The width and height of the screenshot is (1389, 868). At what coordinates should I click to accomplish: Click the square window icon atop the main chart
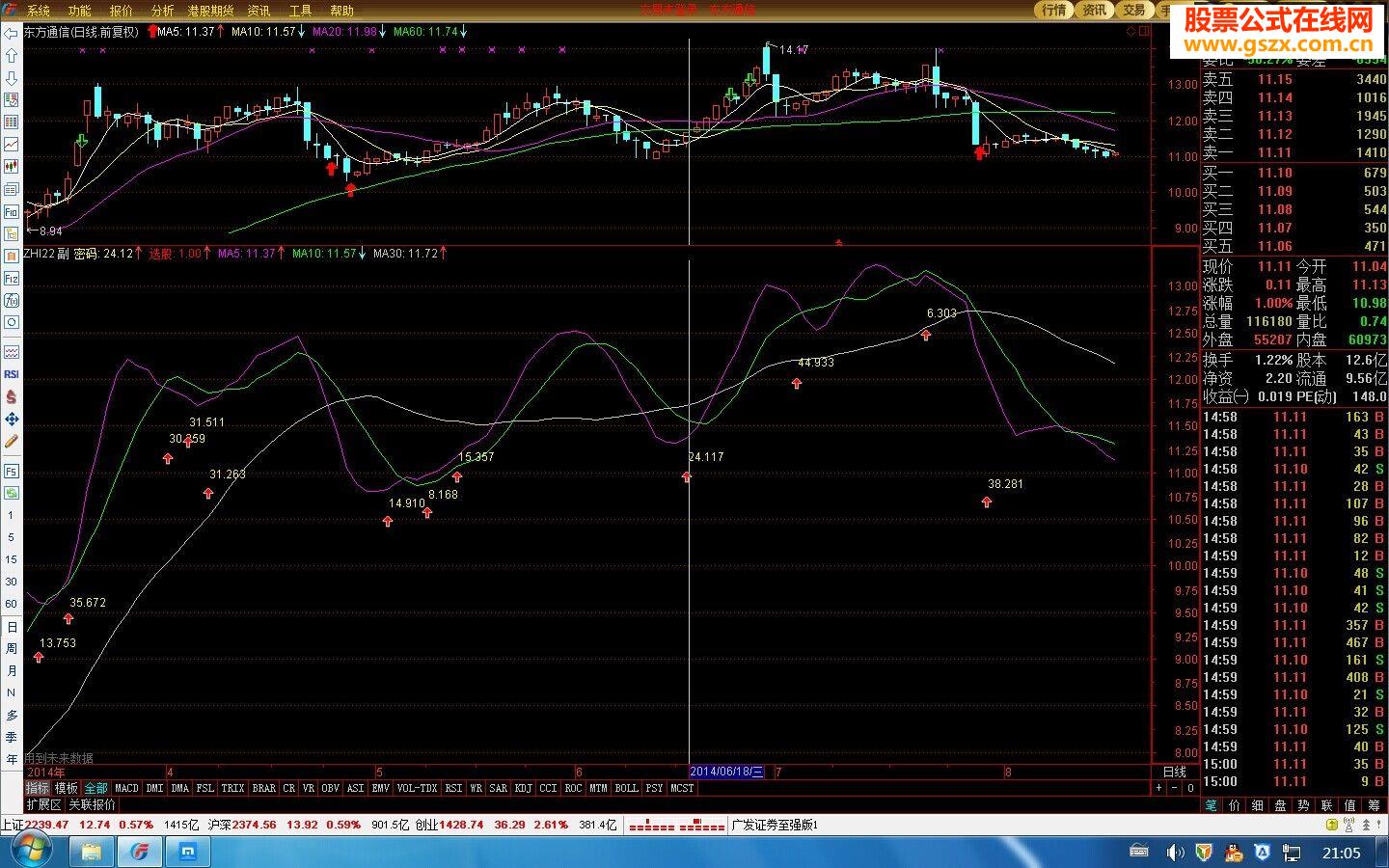coord(1145,31)
